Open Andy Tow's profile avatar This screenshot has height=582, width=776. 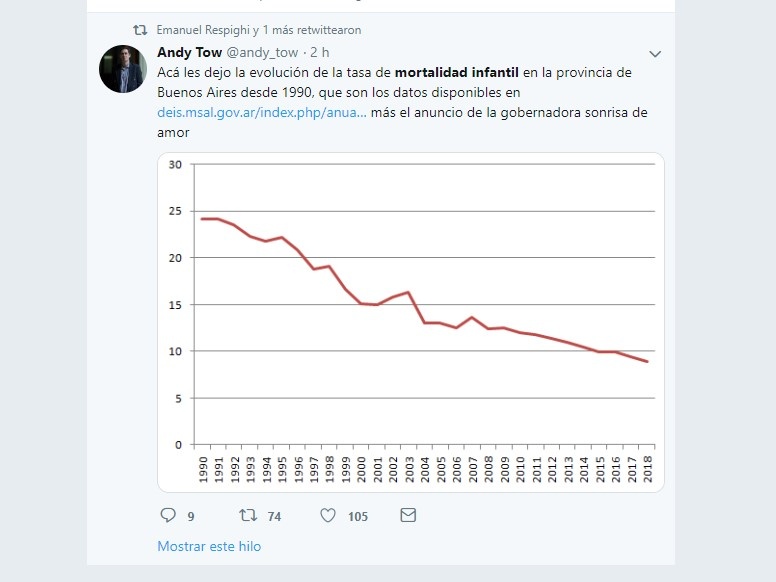[123, 69]
